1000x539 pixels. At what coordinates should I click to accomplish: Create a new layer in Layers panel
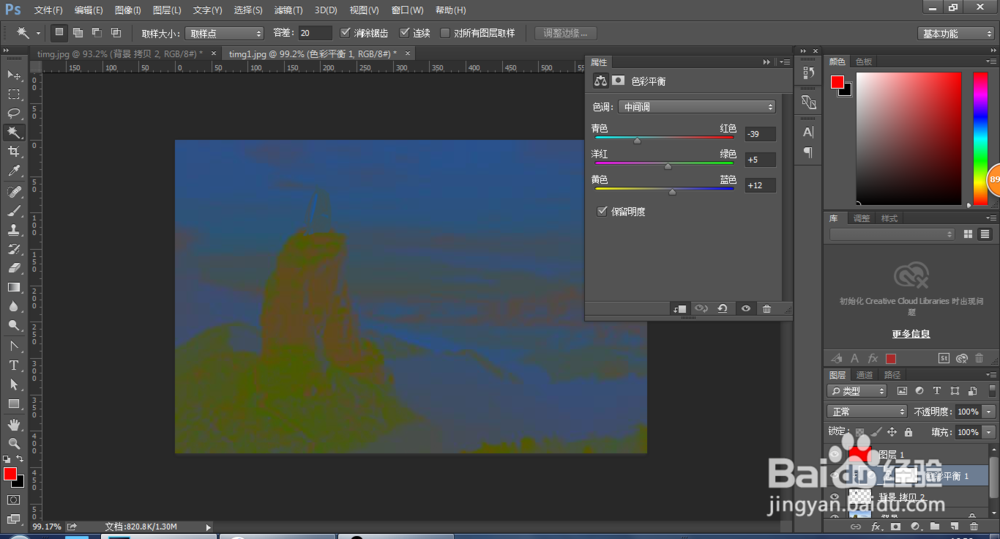pos(955,526)
